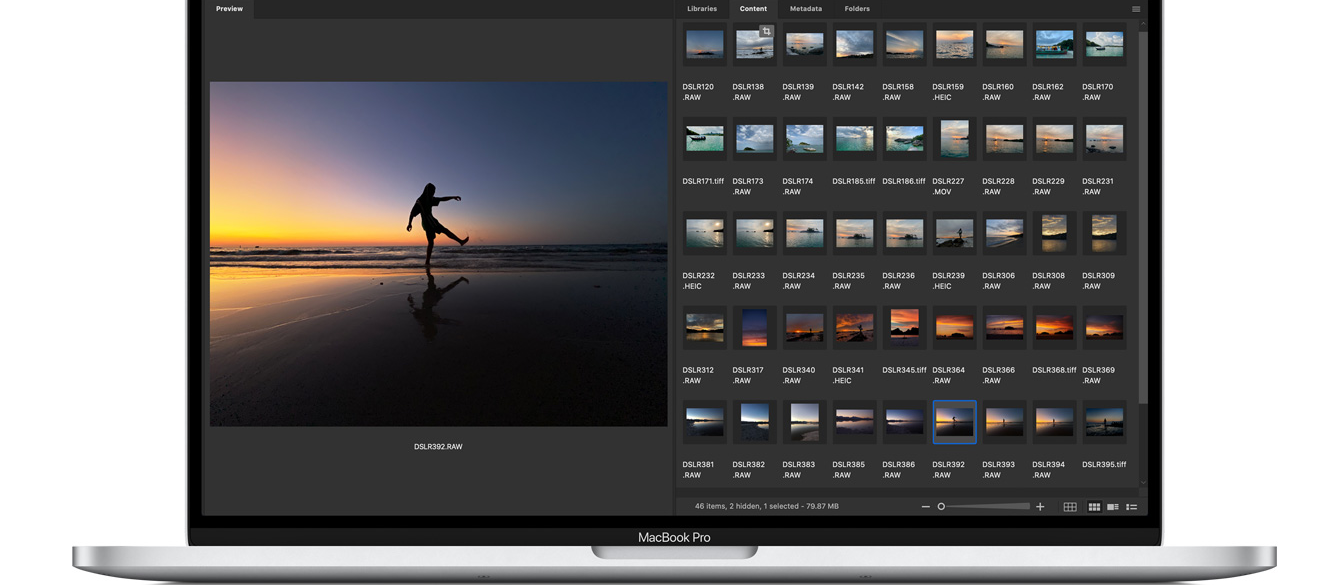Screen dimensions: 1336x585
Task: Open the Content panel hamburger menu
Action: 1135,9
